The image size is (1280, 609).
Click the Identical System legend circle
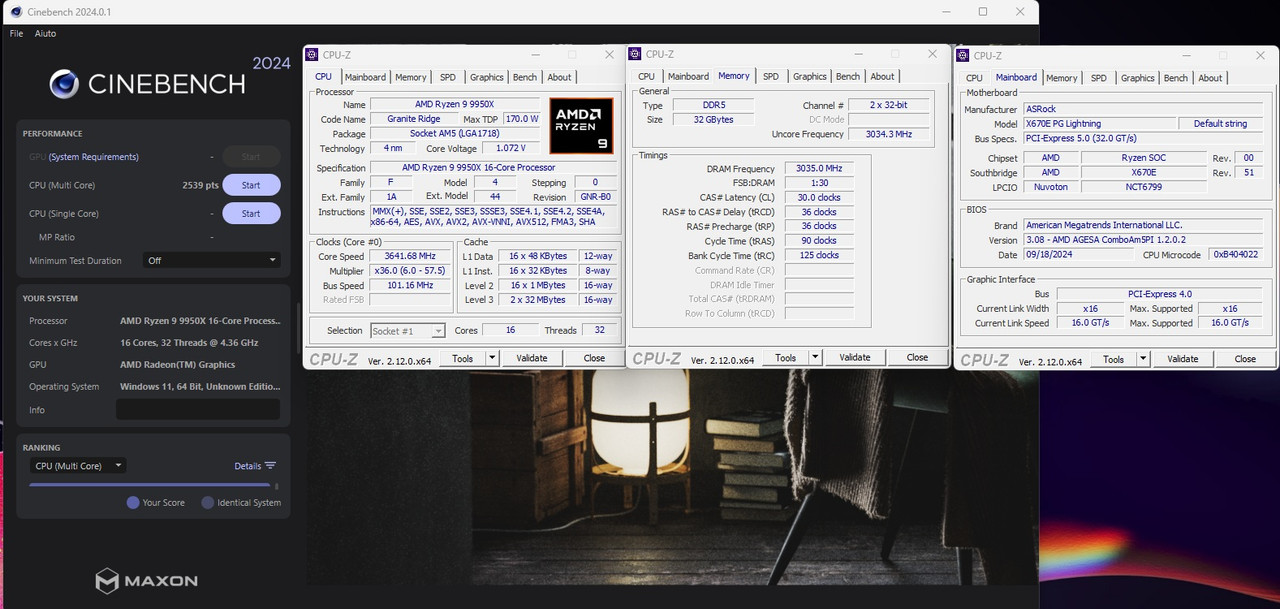pos(208,503)
